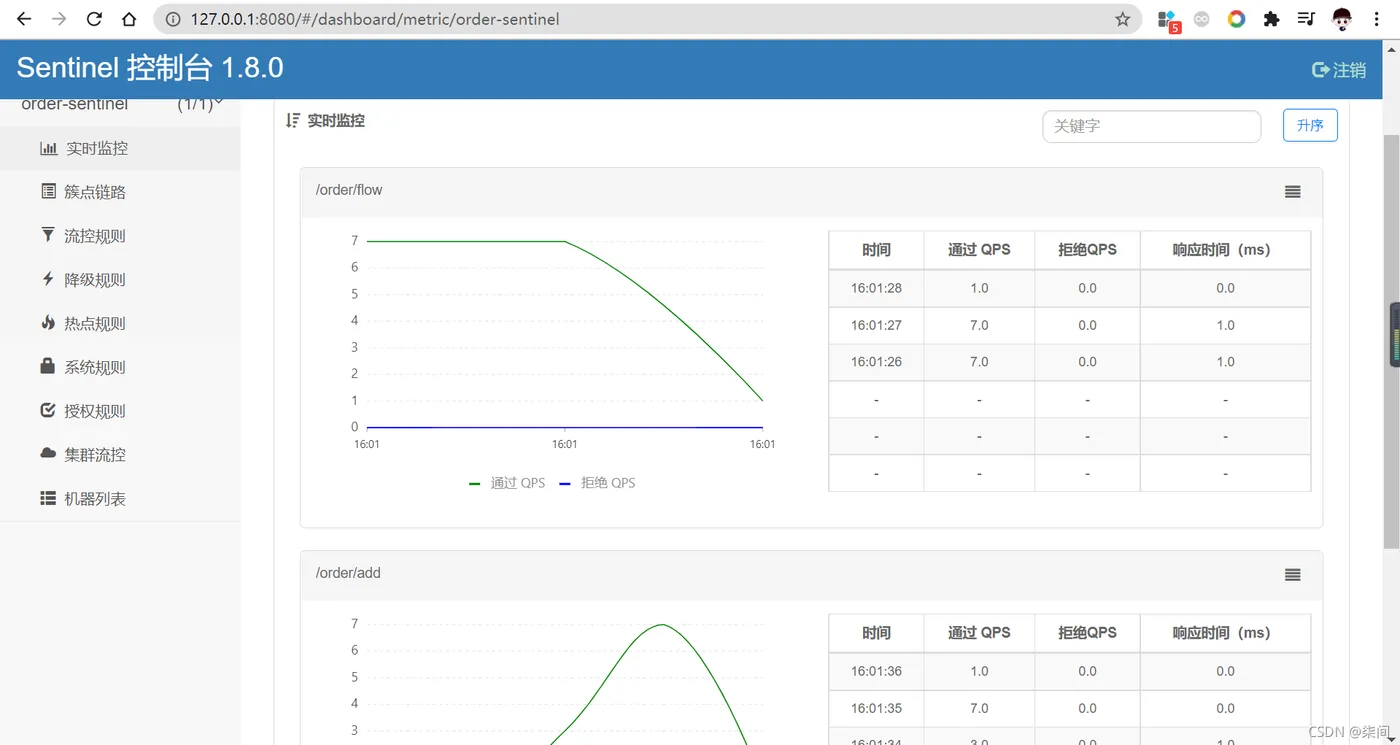The height and width of the screenshot is (745, 1400).
Task: Click the 16:01:35 row time cell
Action: click(876, 708)
